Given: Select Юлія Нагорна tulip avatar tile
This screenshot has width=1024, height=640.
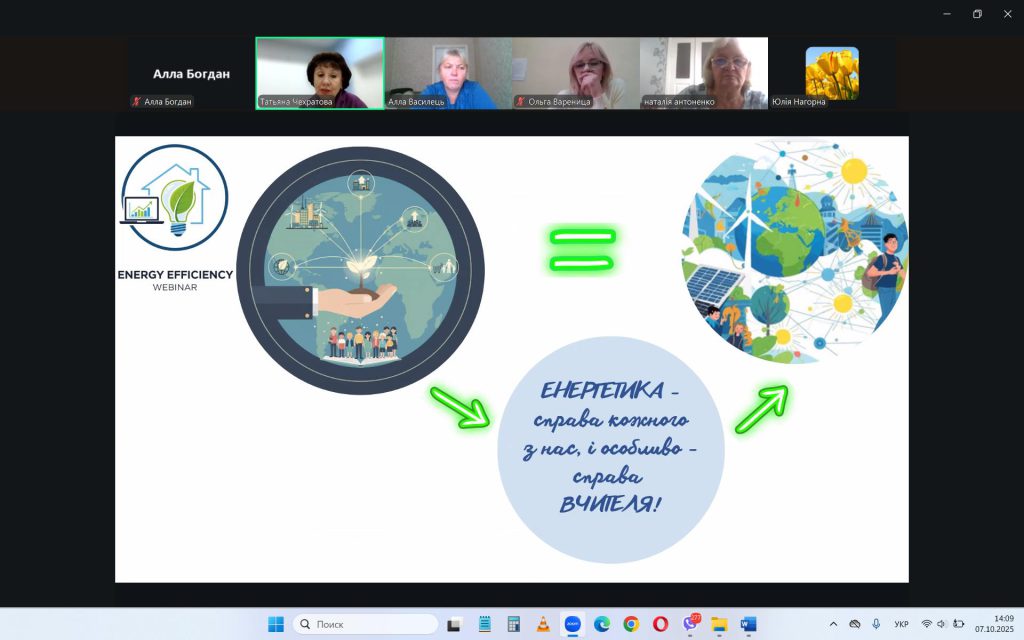Looking at the screenshot, I should coord(832,73).
